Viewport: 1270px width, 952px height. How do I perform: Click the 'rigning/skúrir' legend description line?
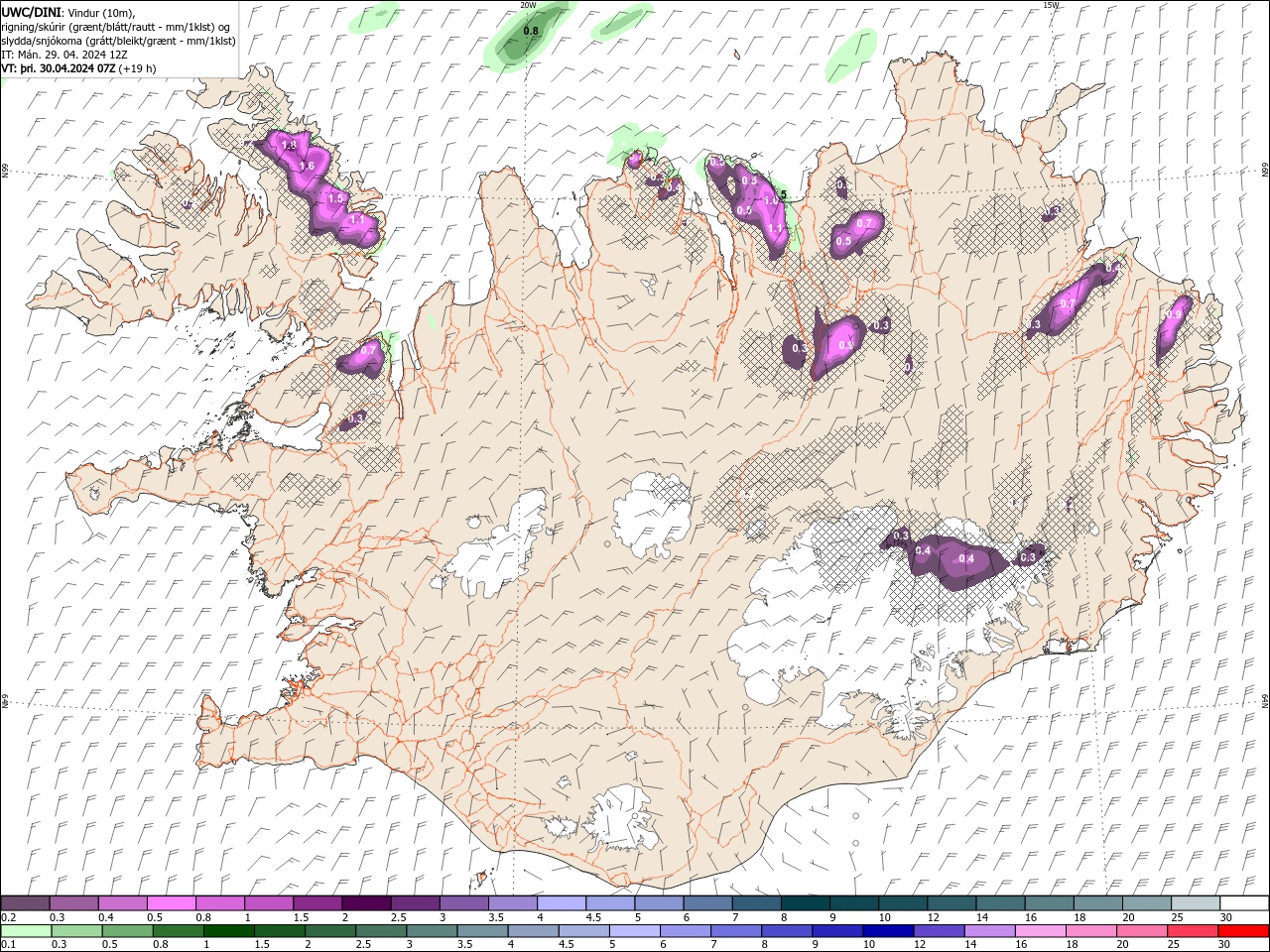[116, 26]
